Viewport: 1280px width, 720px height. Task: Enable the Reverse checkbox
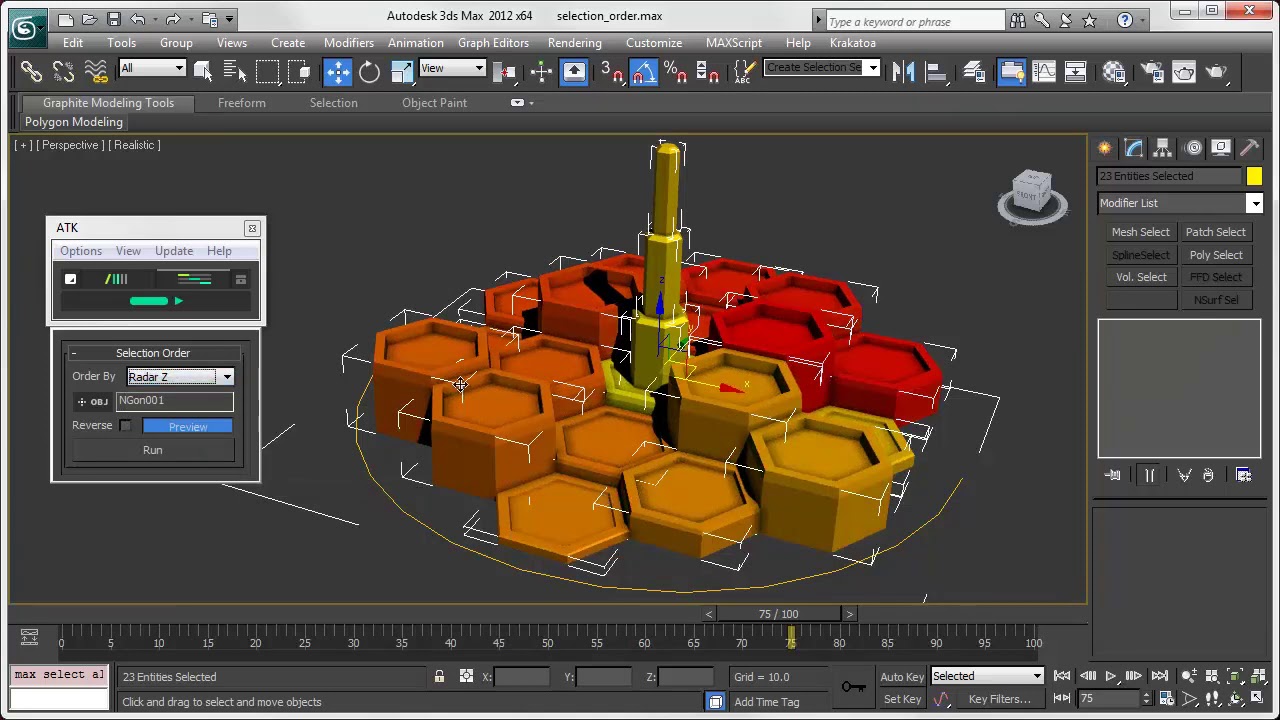click(126, 426)
